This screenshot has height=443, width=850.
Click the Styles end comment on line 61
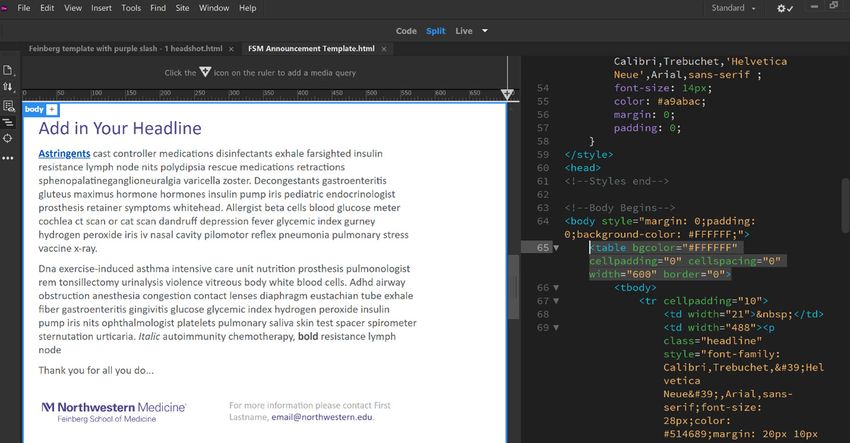(x=617, y=181)
